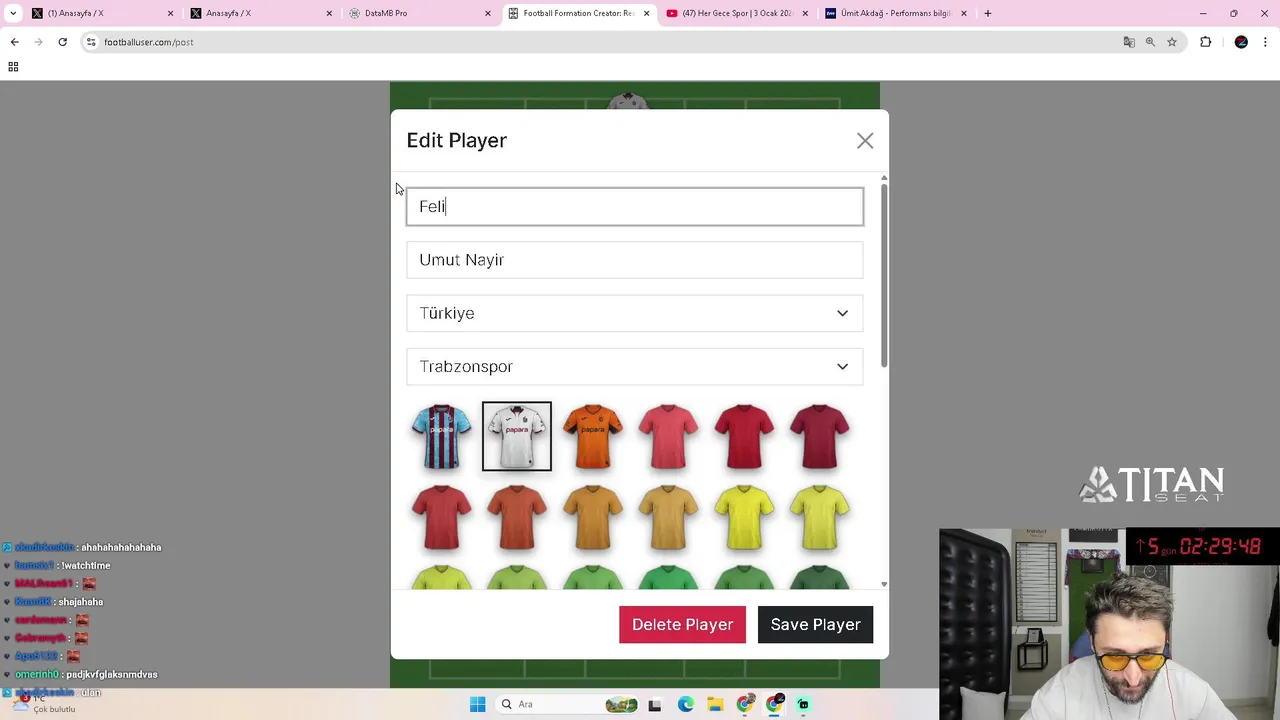The image size is (1280, 720).
Task: Click the Delete Player button
Action: click(682, 625)
